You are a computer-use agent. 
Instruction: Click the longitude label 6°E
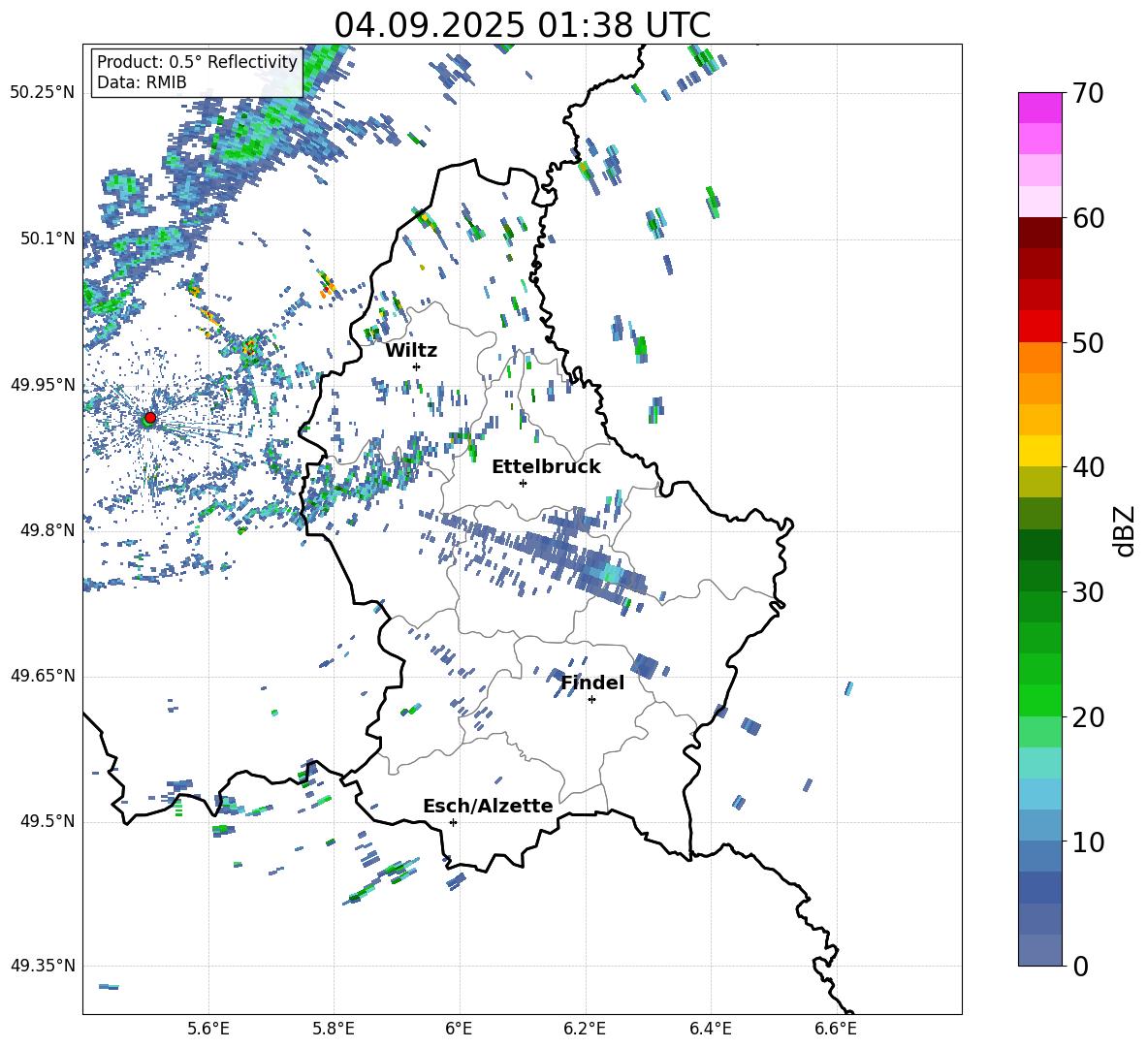[459, 1029]
